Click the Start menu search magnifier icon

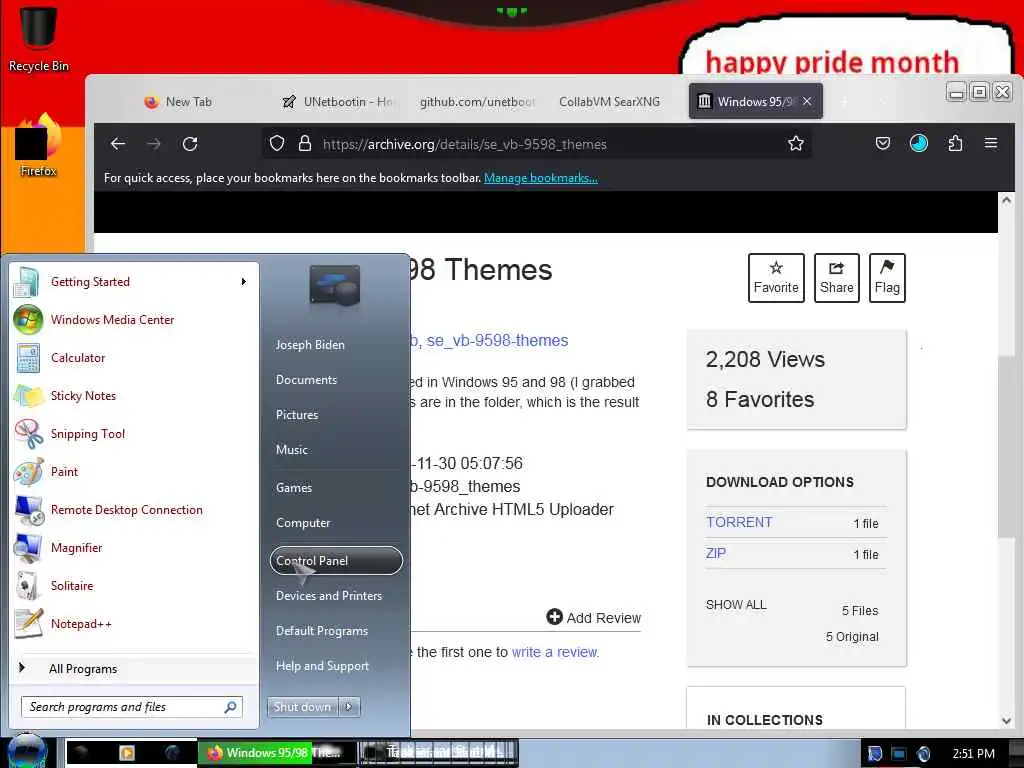point(230,707)
